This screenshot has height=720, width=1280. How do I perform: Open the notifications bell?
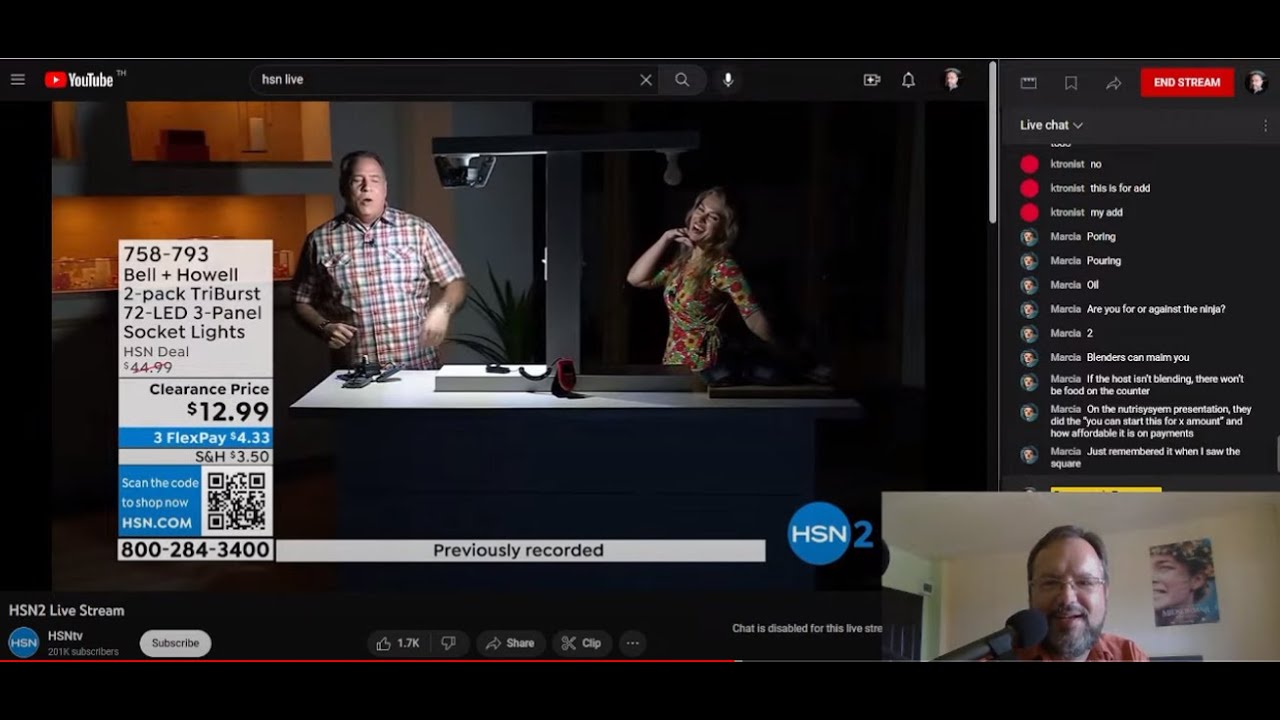(x=908, y=80)
